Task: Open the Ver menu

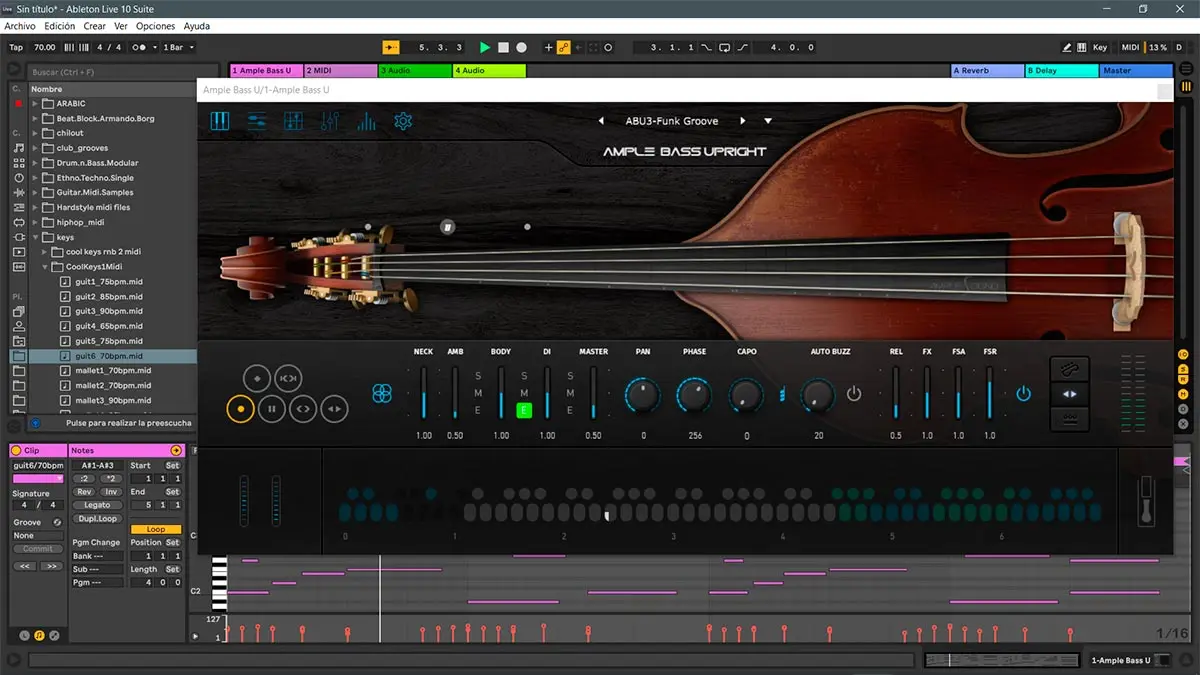Action: tap(121, 26)
